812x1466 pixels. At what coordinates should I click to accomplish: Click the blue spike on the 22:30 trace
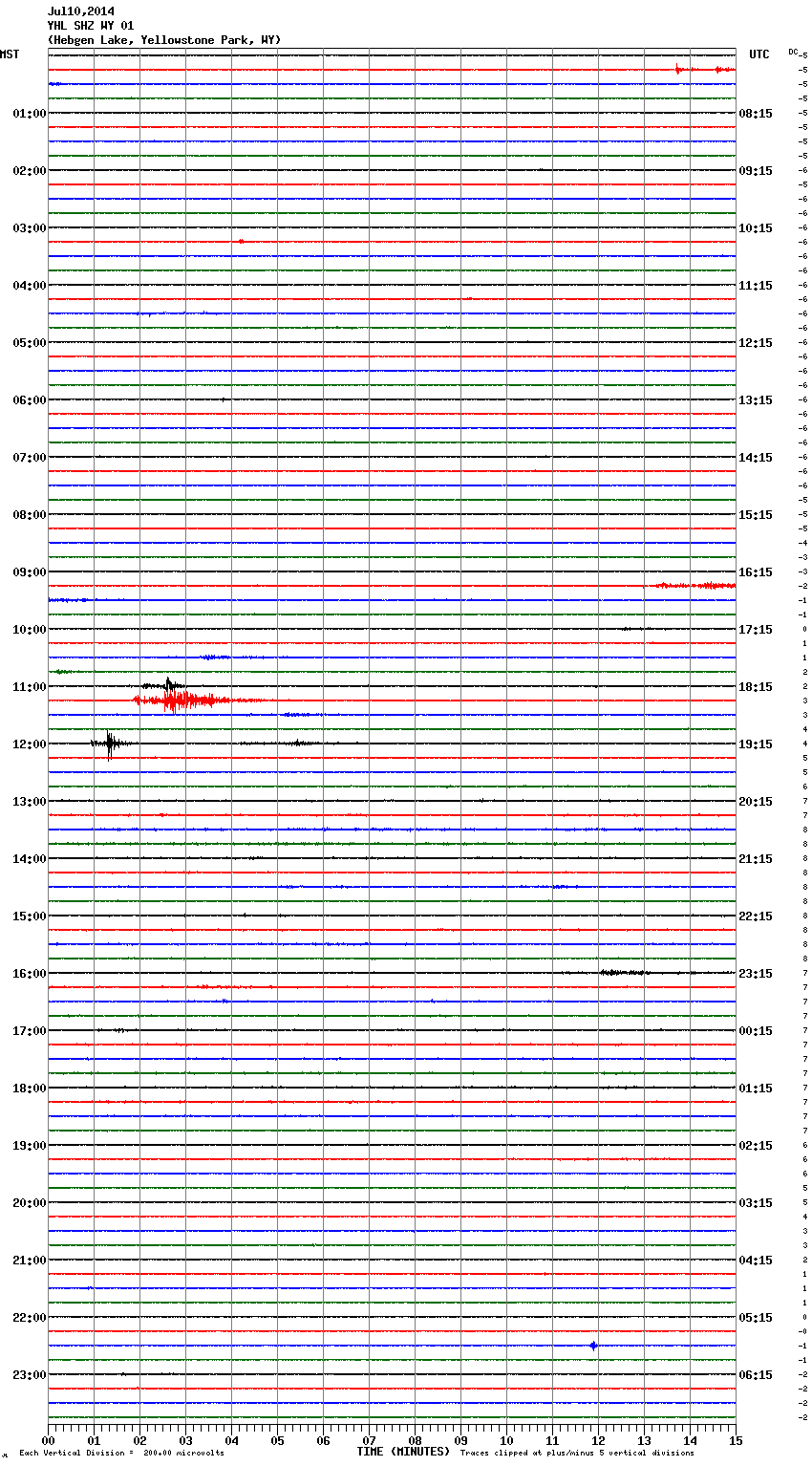593,1346
